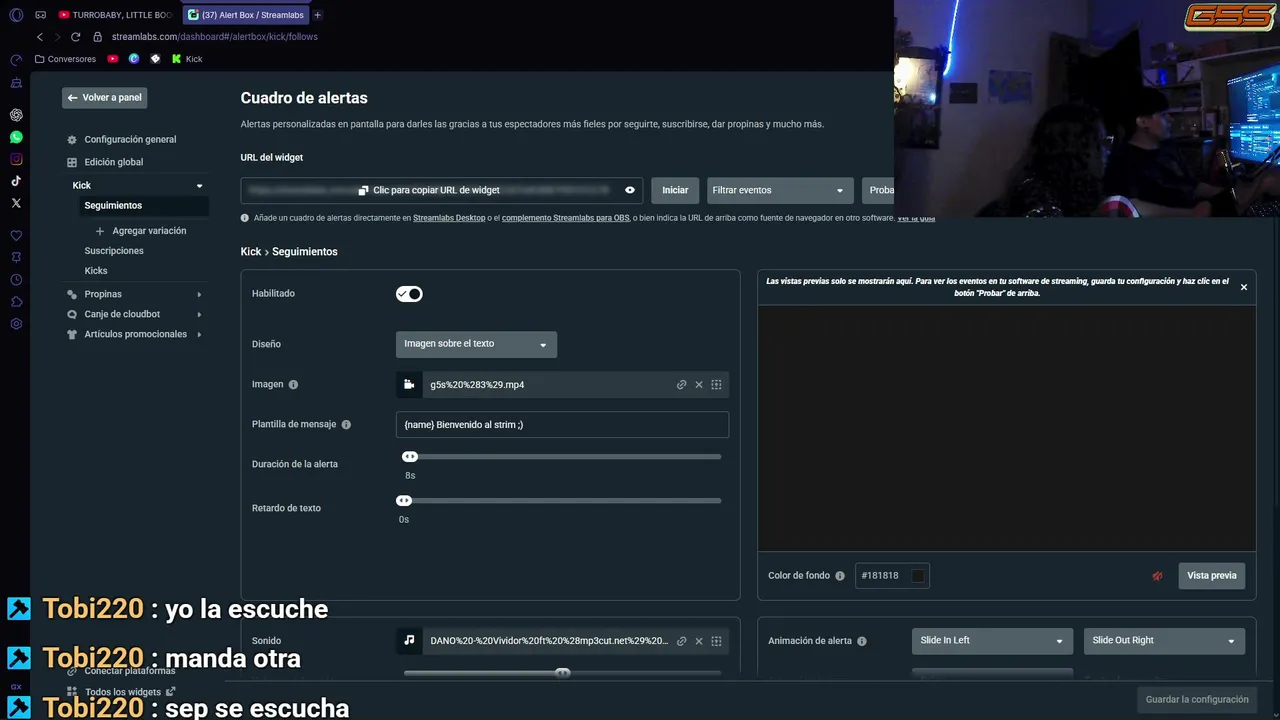Reload the current page
Viewport: 1280px width, 720px height.
click(x=75, y=37)
